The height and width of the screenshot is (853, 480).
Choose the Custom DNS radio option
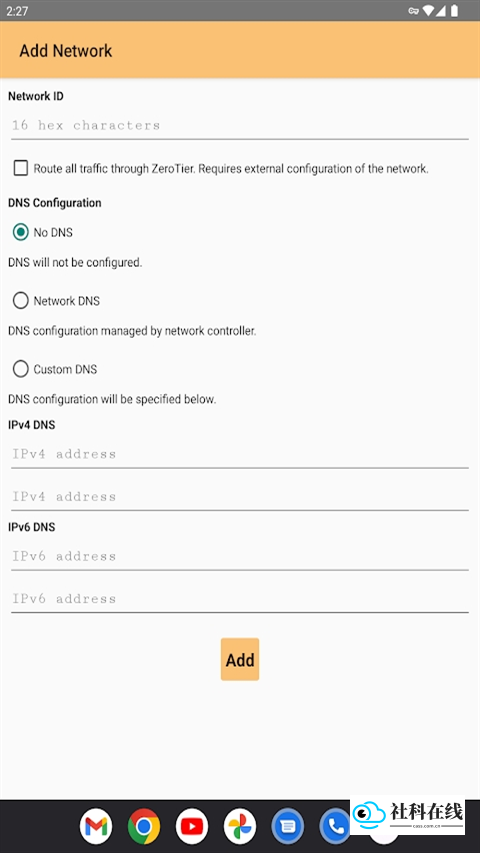[21, 369]
